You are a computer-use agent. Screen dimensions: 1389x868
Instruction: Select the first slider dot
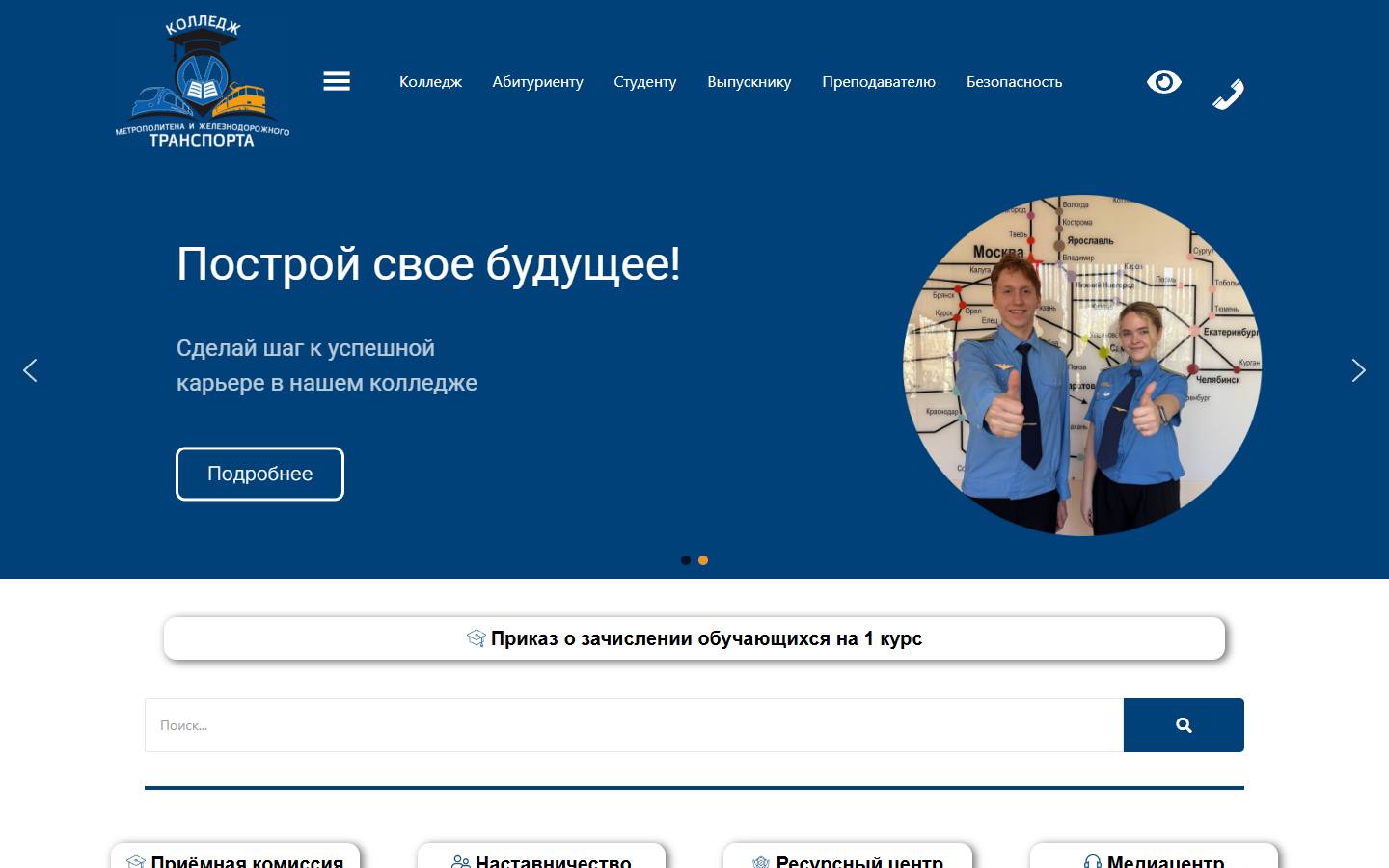click(686, 560)
